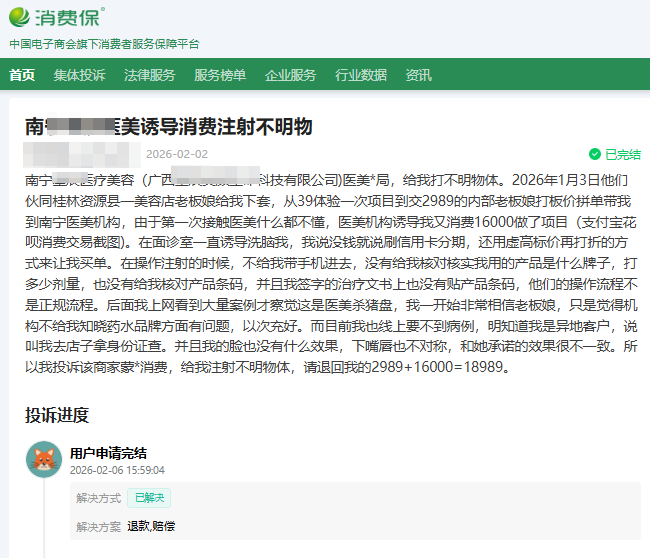Open the 首页 navigation tab

click(22, 75)
